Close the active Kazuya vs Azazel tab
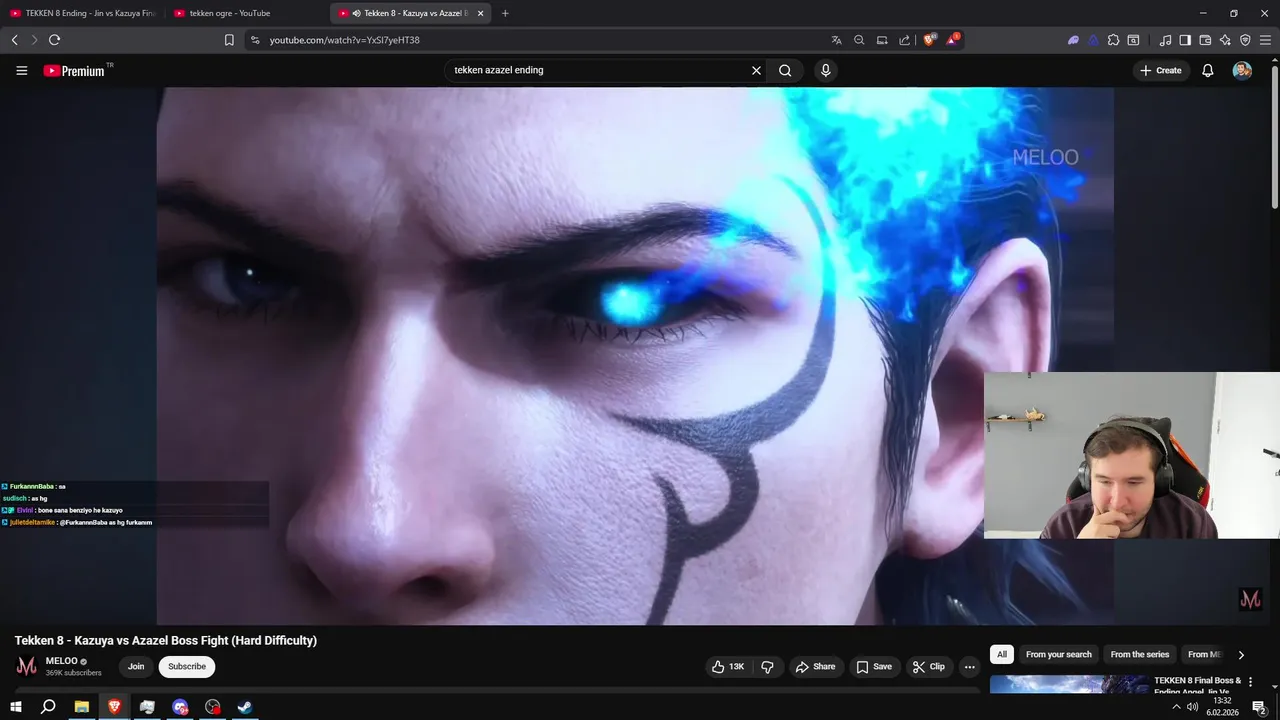The image size is (1280, 720). pos(481,13)
